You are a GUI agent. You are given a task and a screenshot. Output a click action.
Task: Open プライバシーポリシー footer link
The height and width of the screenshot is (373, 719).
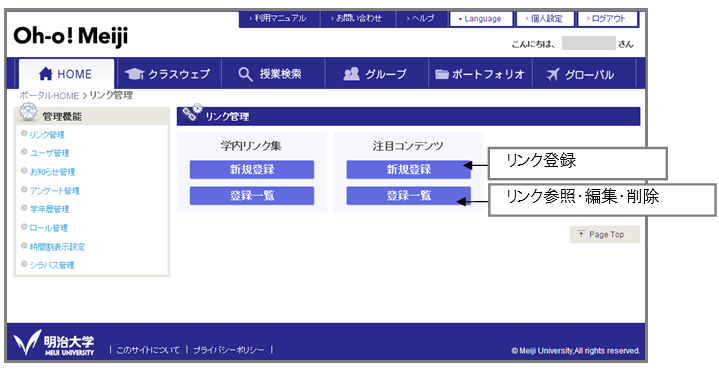(228, 350)
